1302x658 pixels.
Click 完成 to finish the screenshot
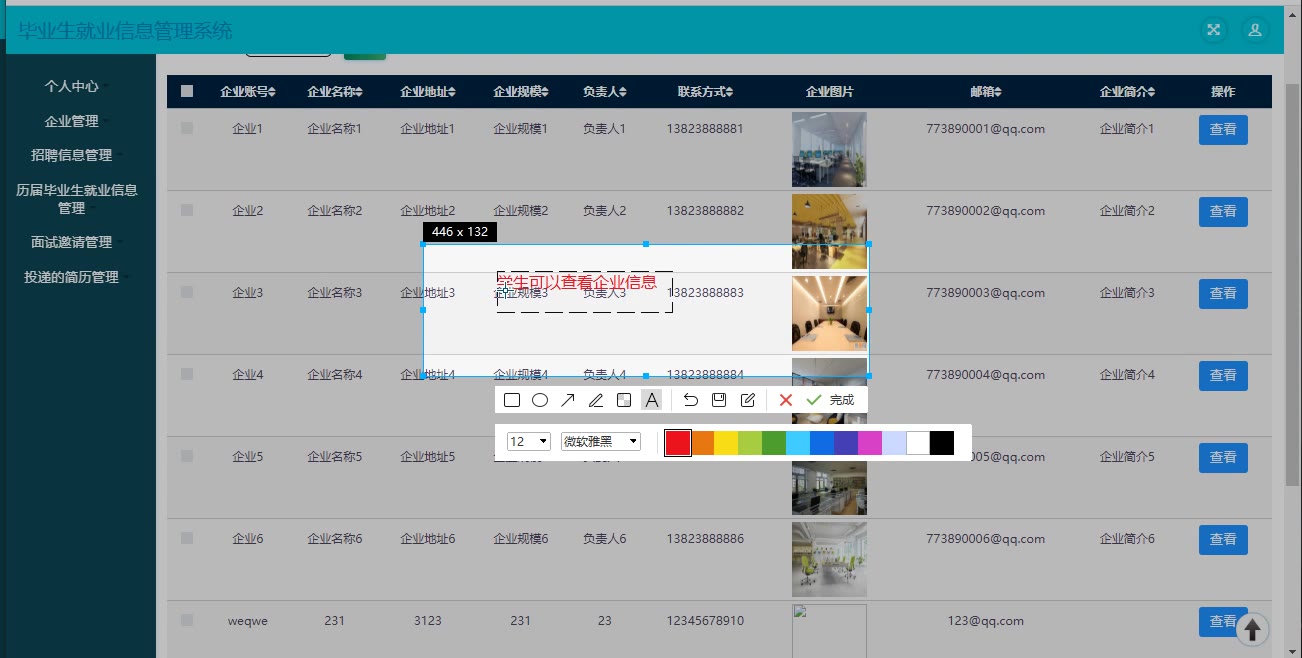click(x=831, y=400)
